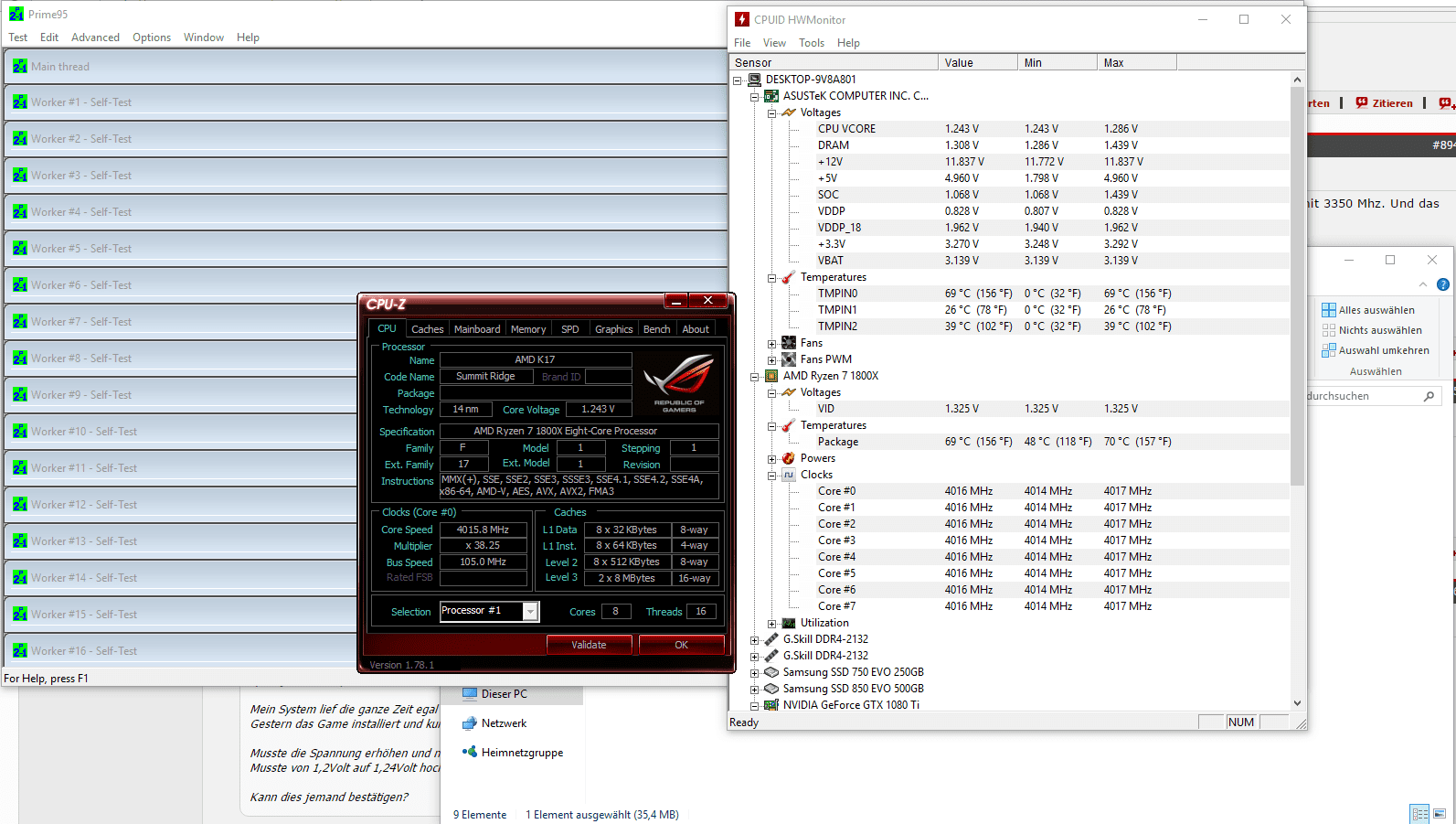The width and height of the screenshot is (1456, 824).
Task: Click the HWMonitor vertical scrollbar thumb
Action: point(1297,285)
